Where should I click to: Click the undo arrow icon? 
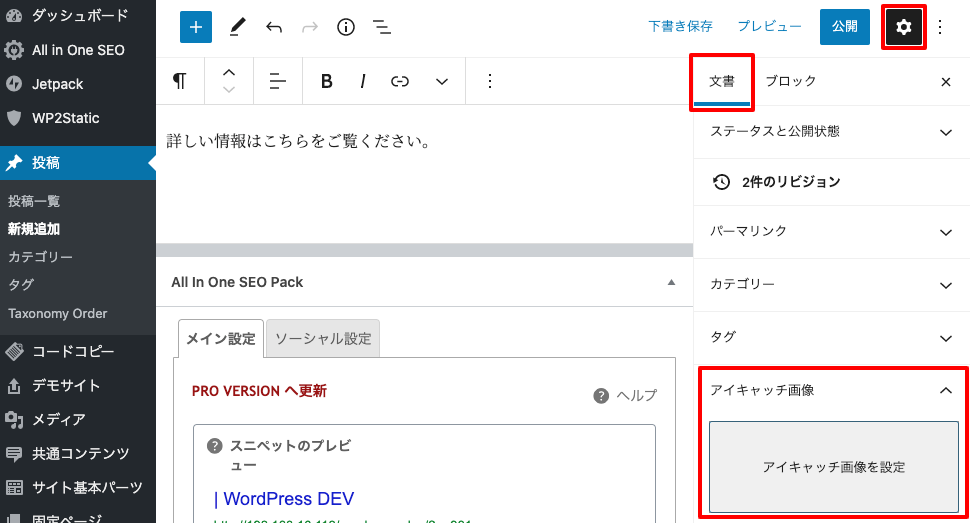274,27
